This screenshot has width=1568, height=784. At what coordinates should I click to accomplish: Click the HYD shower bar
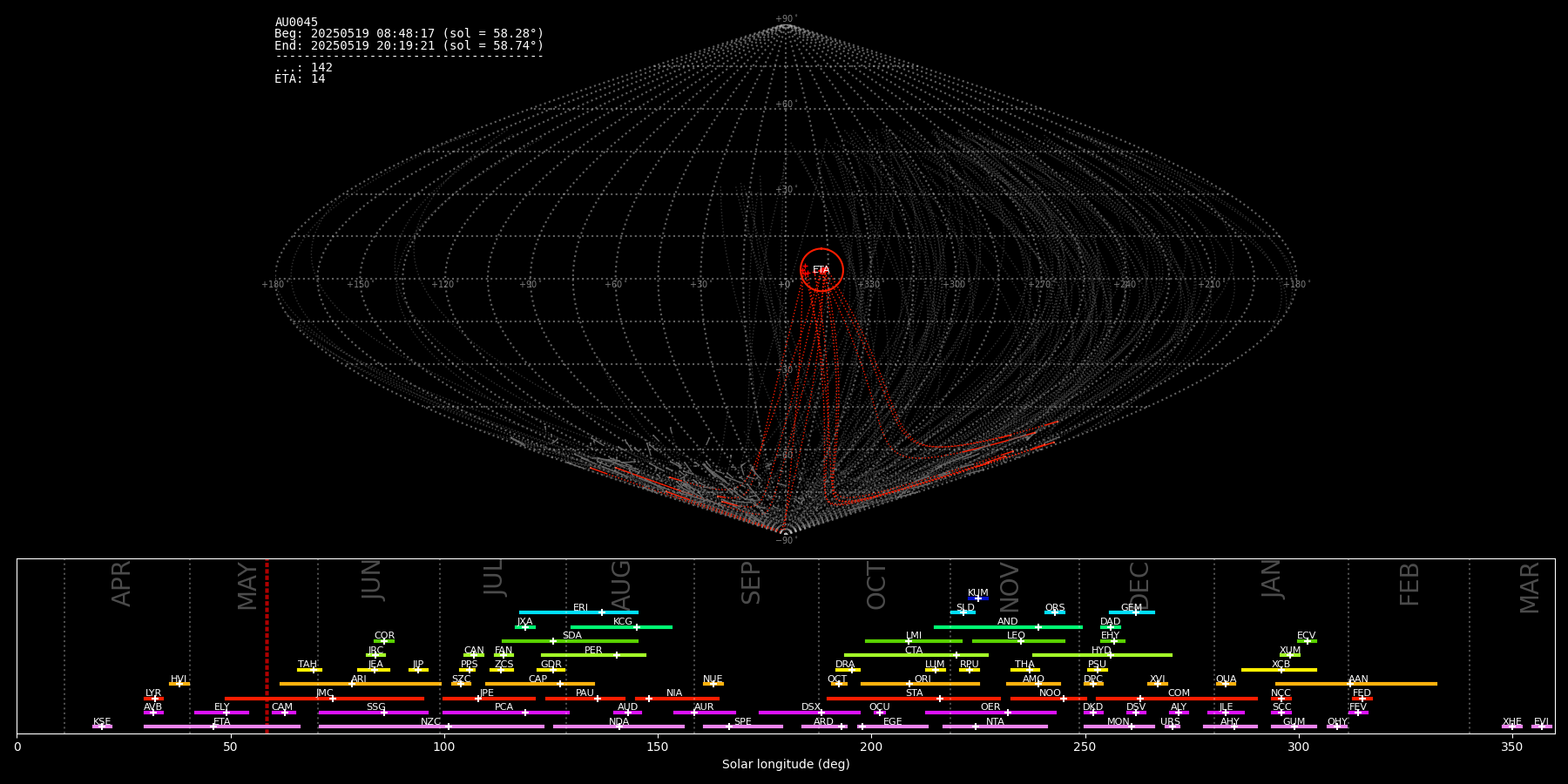pos(1102,655)
